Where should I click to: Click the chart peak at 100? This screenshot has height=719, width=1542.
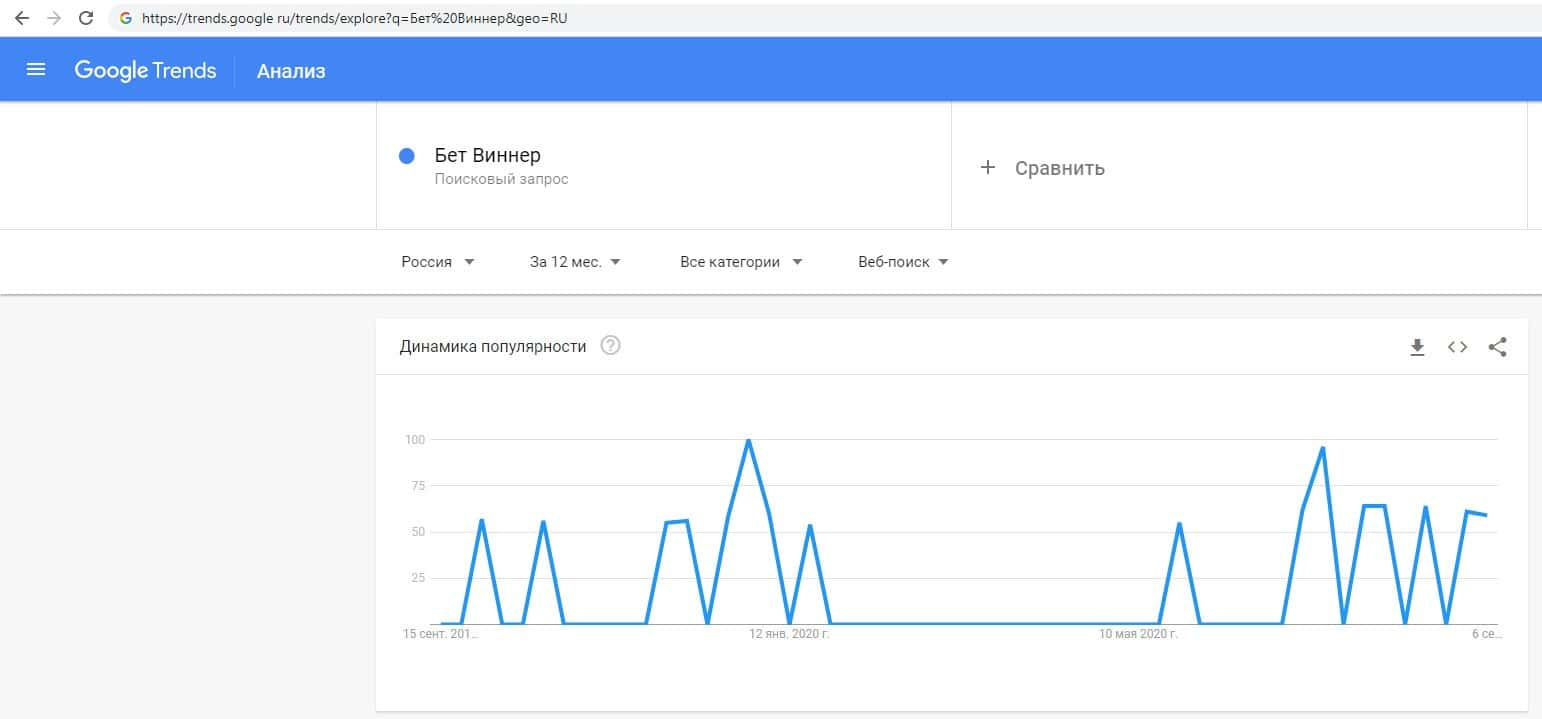click(748, 440)
